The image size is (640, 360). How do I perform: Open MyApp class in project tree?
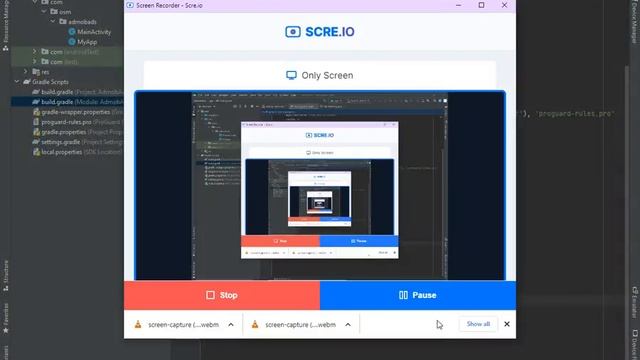[87, 42]
